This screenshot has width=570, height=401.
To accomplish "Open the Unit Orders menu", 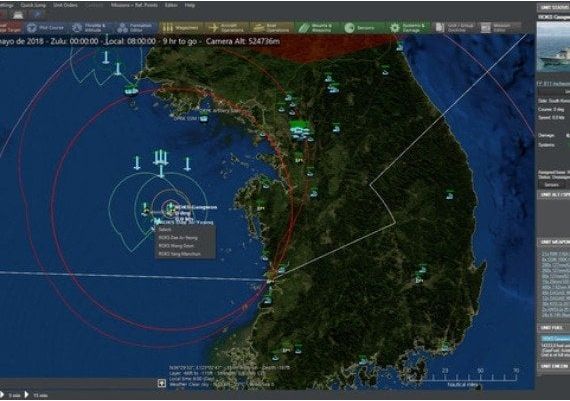I will [x=65, y=5].
